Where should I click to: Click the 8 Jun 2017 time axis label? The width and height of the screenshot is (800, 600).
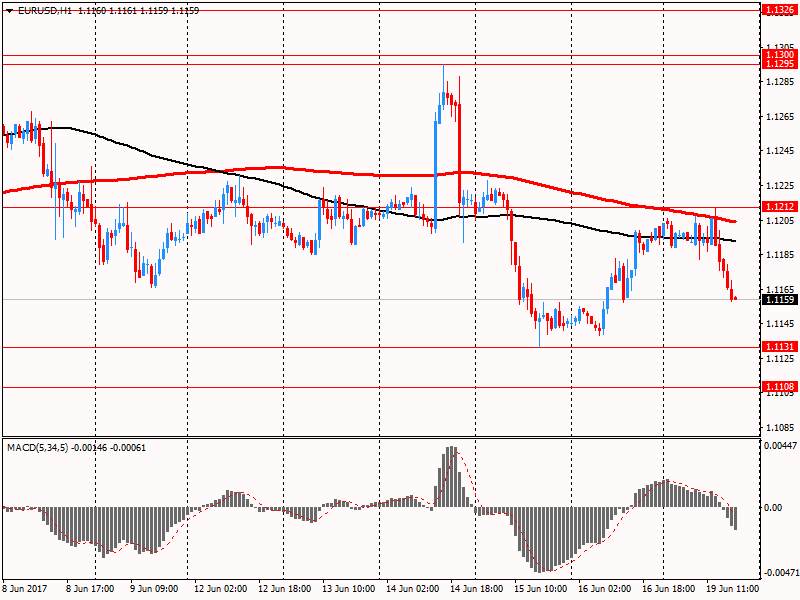click(24, 588)
